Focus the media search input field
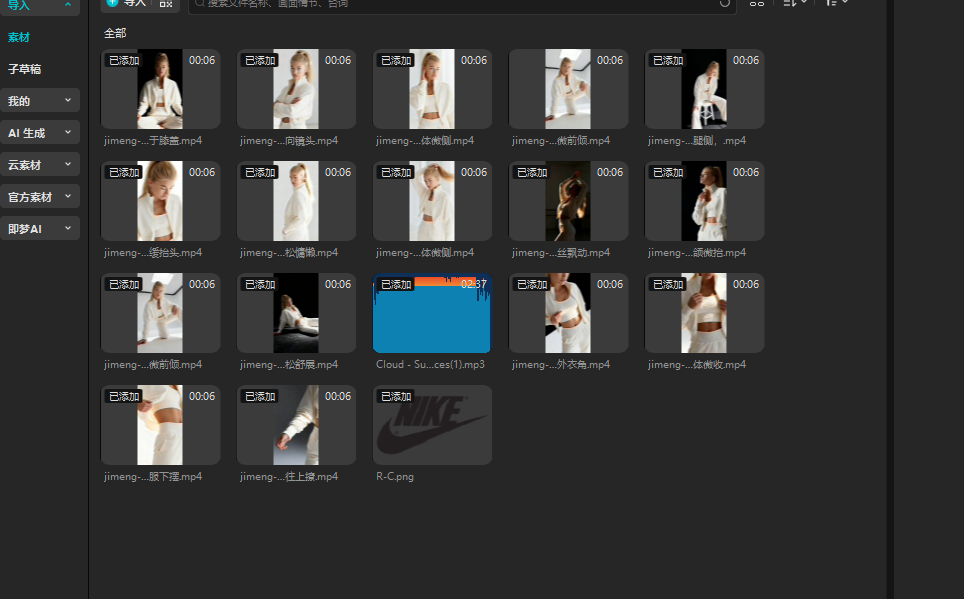Image resolution: width=964 pixels, height=599 pixels. (450, 4)
